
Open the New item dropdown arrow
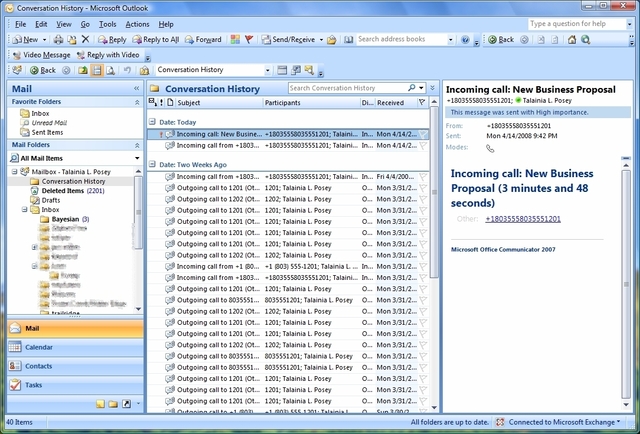click(x=44, y=40)
